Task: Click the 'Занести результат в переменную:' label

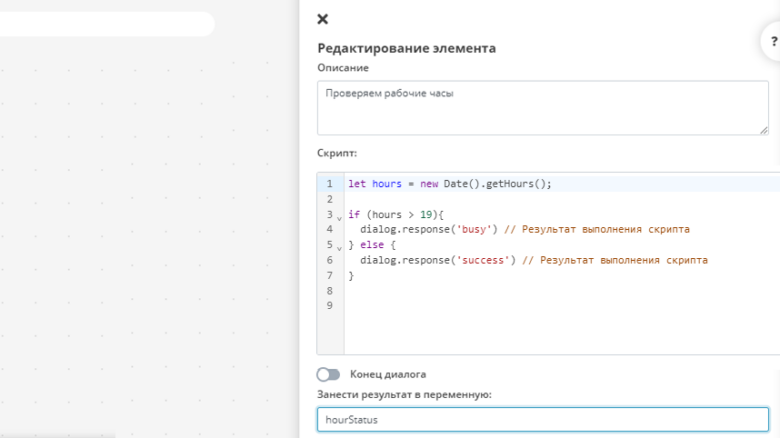Action: click(404, 394)
